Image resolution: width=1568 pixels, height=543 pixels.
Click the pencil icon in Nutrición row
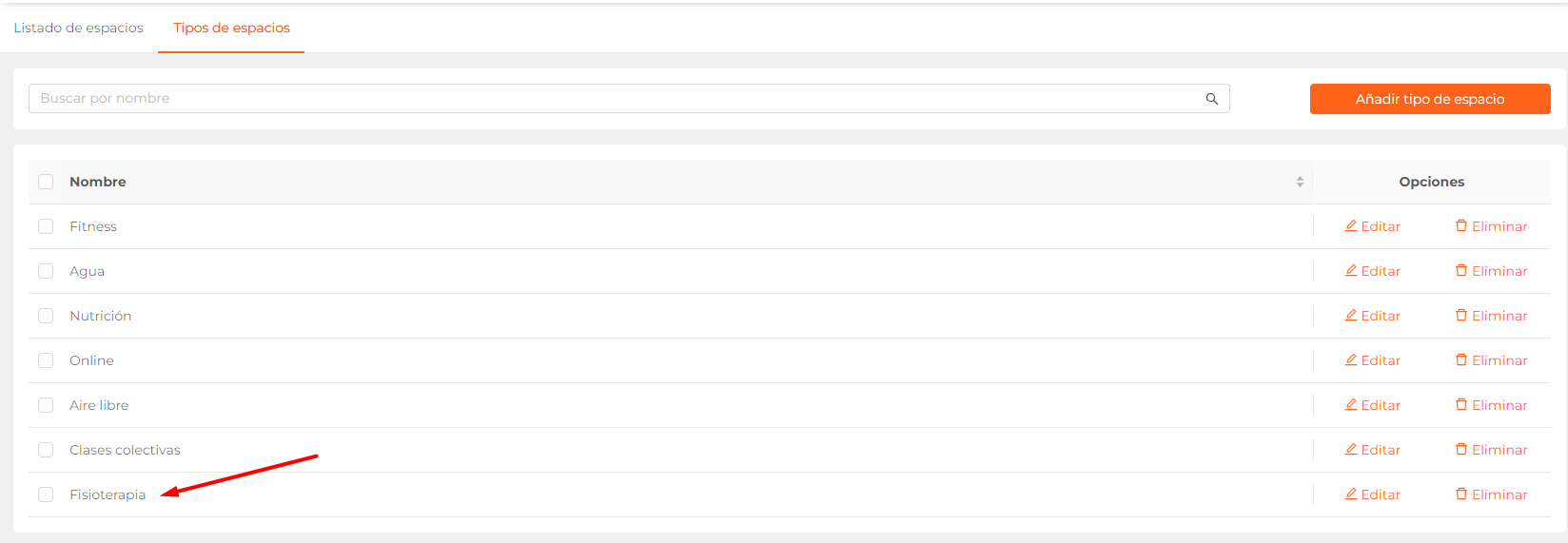coord(1351,315)
